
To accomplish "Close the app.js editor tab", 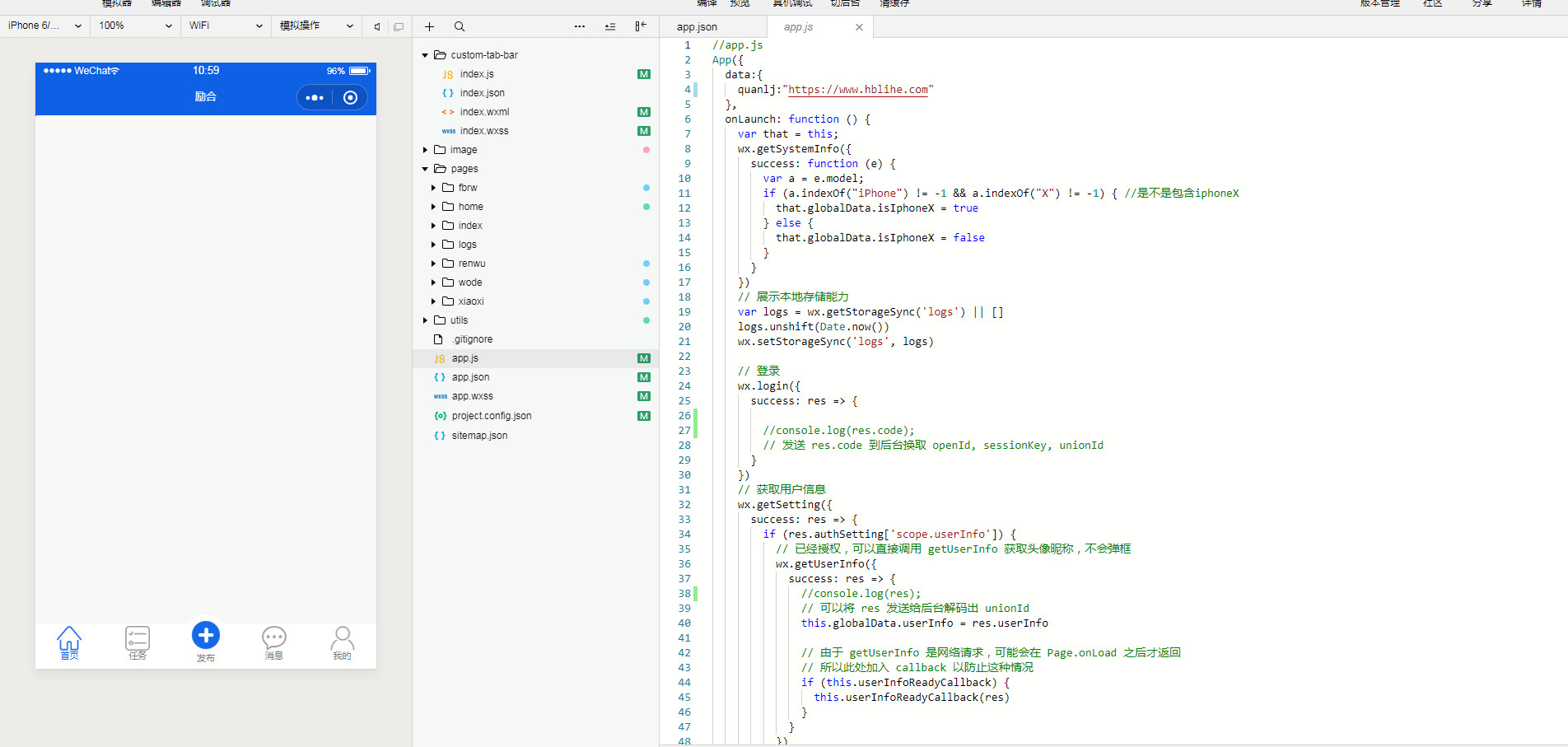I will click(x=859, y=27).
